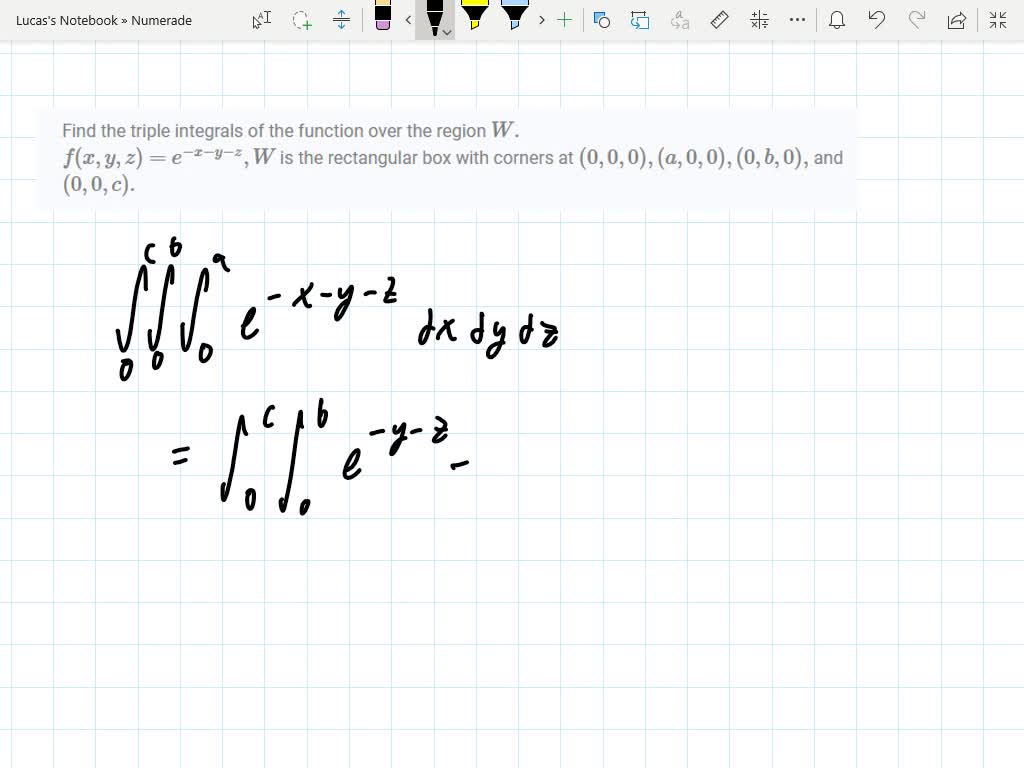Expand the More Options ellipsis menu

pyautogui.click(x=796, y=20)
